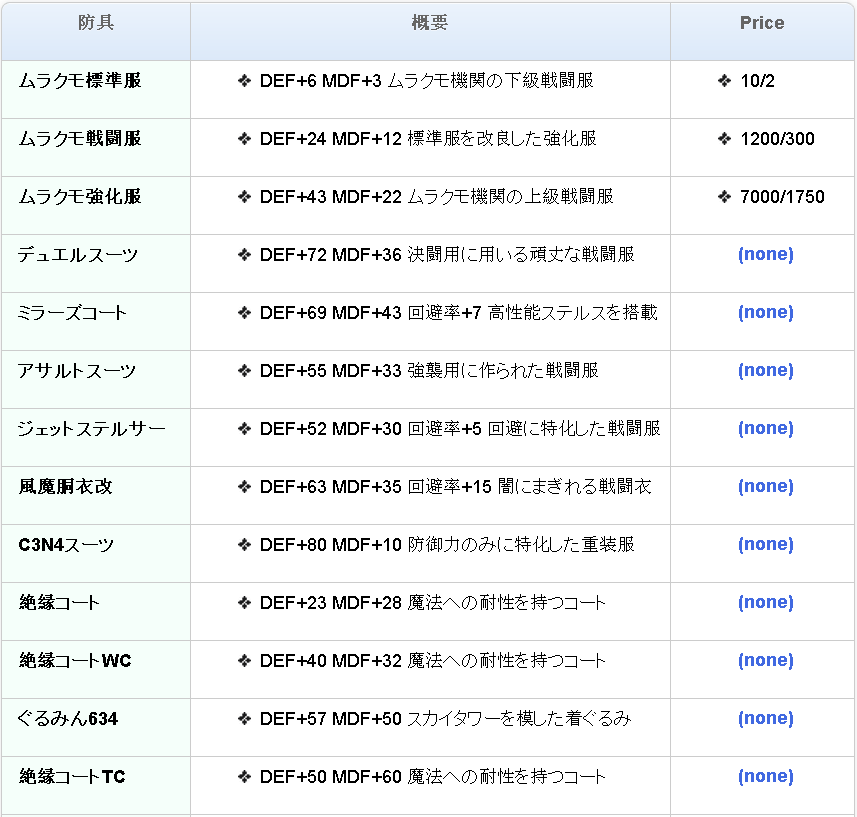Open the (none) link for ミラーズコート

click(765, 312)
